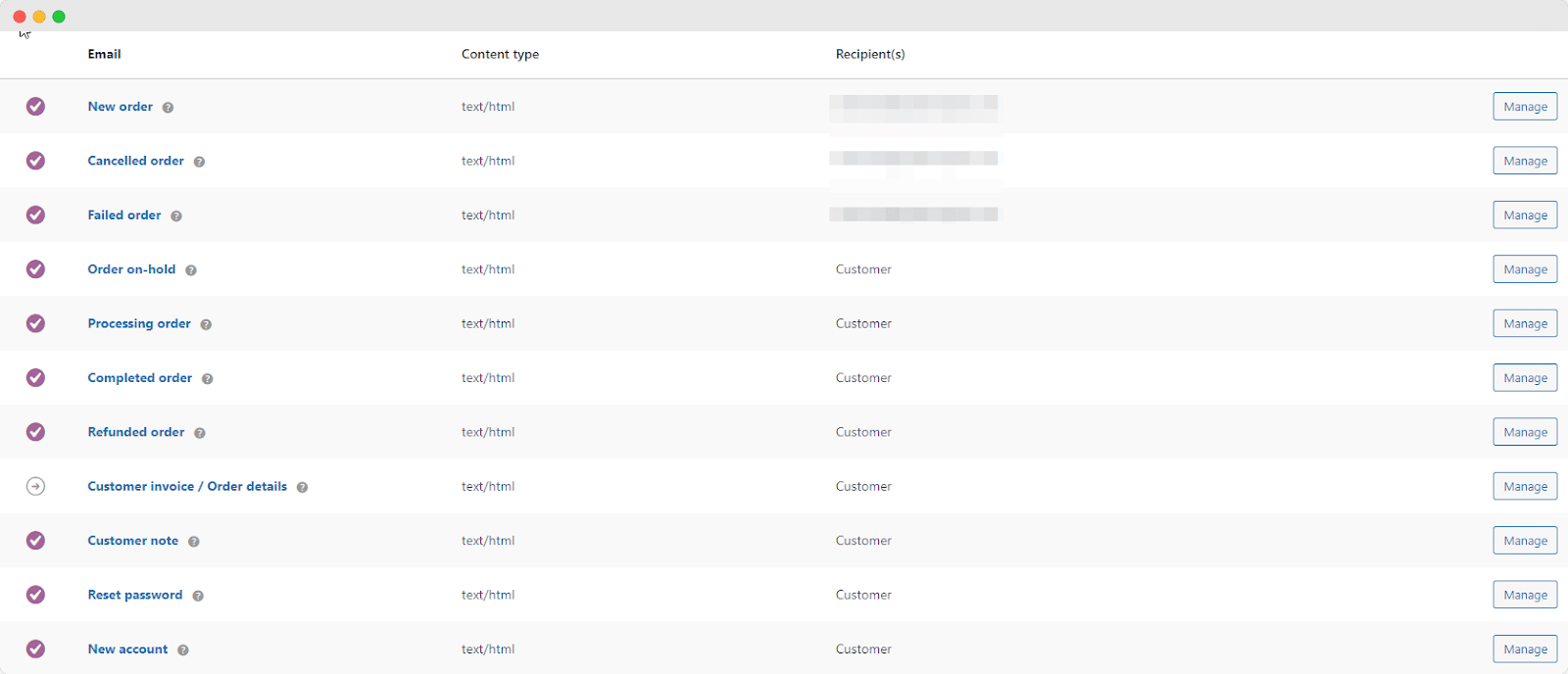Viewport: 1568px width, 674px height.
Task: Open the Order on-hold email link
Action: click(131, 269)
